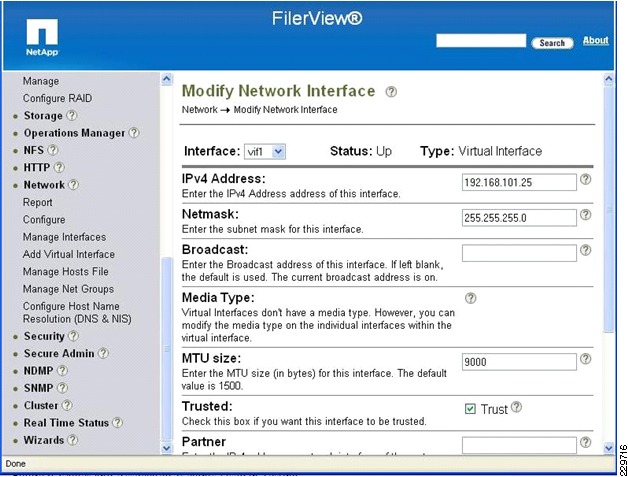Open help icon beside Secure Admin
Screen dimensions: 628x477
tap(103, 353)
